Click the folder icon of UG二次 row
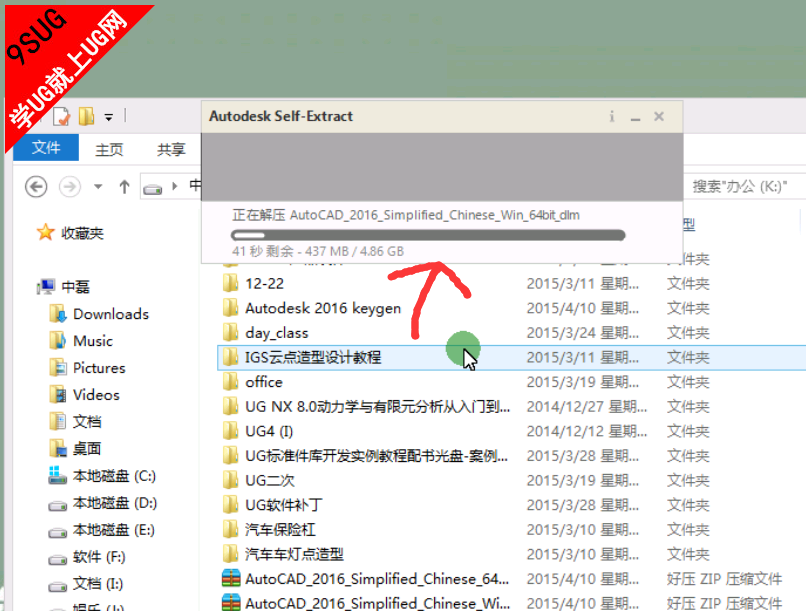This screenshot has height=611, width=806. pyautogui.click(x=230, y=480)
